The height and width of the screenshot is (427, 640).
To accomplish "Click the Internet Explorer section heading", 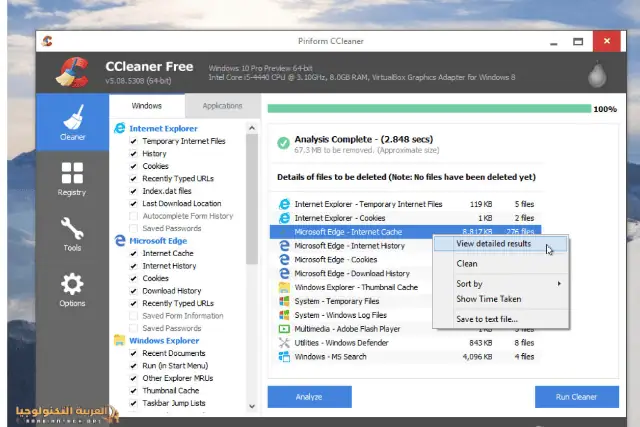I will point(163,129).
